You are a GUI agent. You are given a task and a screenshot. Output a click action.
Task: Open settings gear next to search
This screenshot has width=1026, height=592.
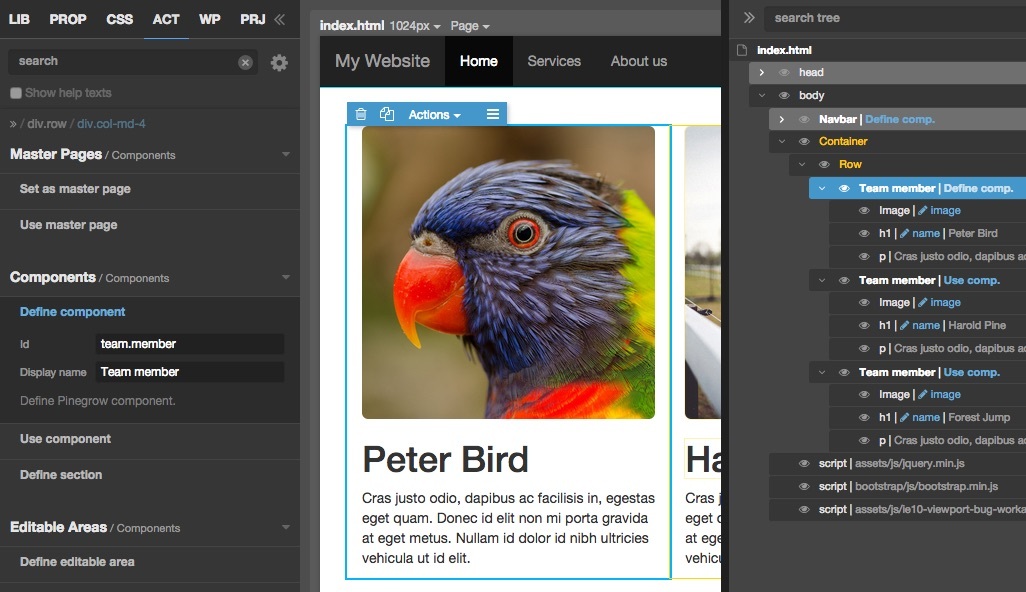[x=279, y=62]
